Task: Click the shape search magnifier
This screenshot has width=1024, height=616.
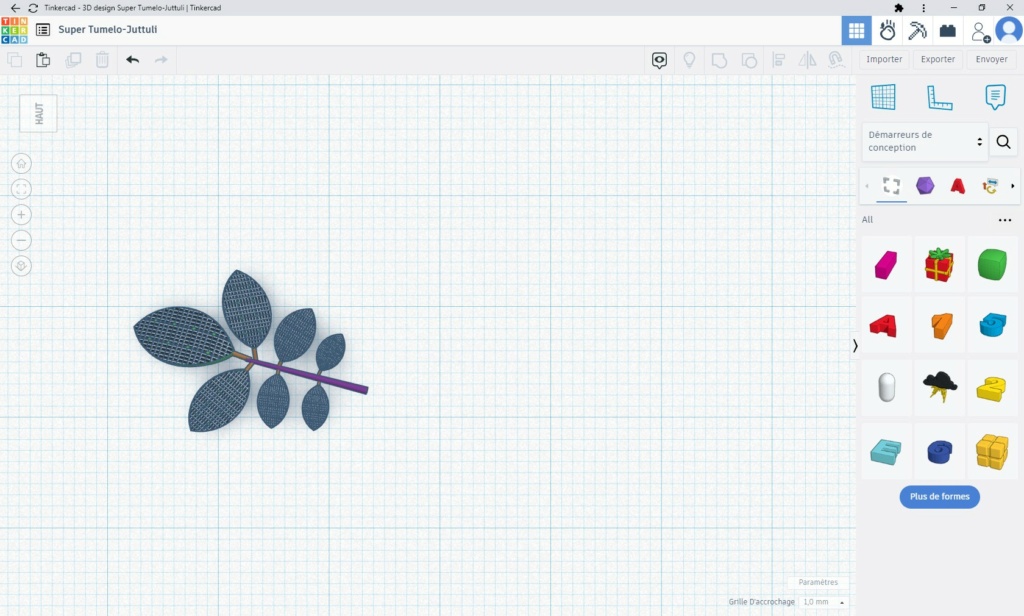Action: point(1004,142)
